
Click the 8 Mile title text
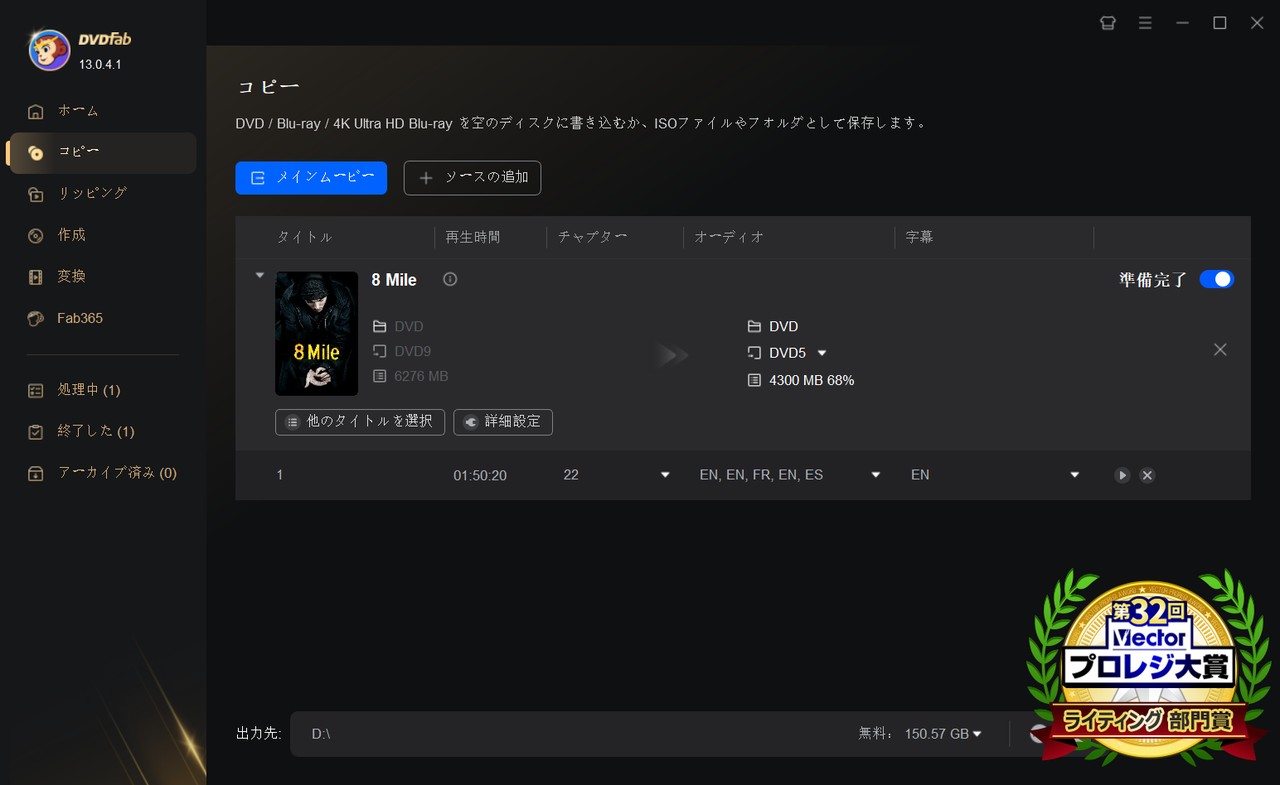(x=394, y=280)
